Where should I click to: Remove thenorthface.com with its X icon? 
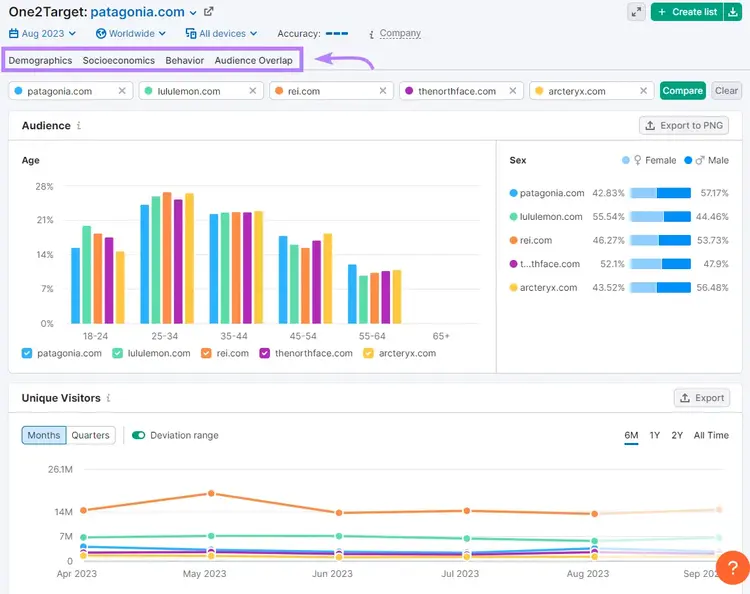click(513, 91)
